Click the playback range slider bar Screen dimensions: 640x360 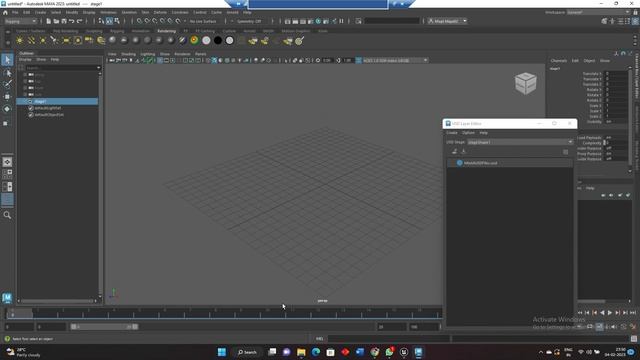coord(104,327)
